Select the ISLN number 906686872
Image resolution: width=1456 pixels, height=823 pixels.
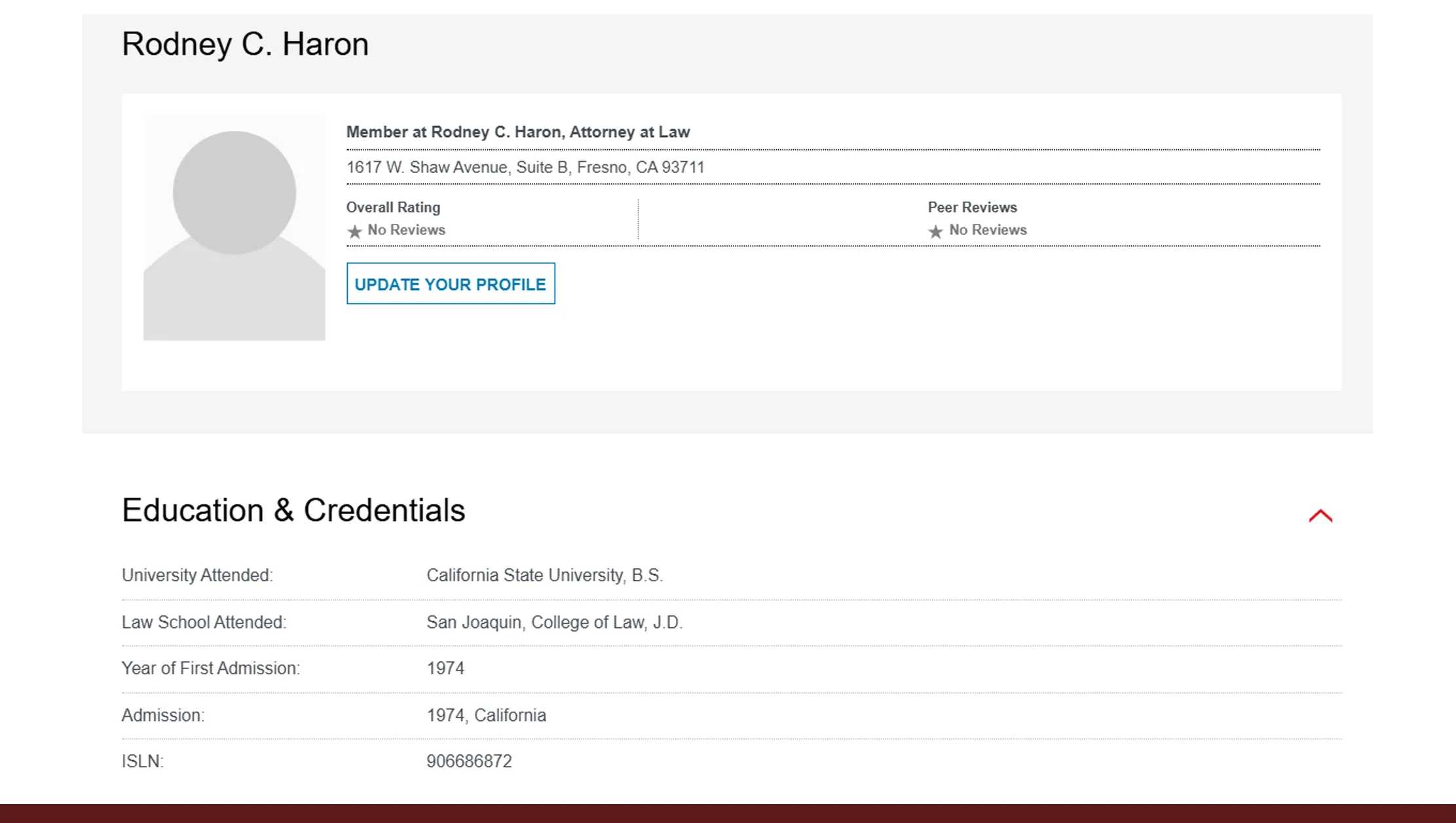(x=469, y=761)
